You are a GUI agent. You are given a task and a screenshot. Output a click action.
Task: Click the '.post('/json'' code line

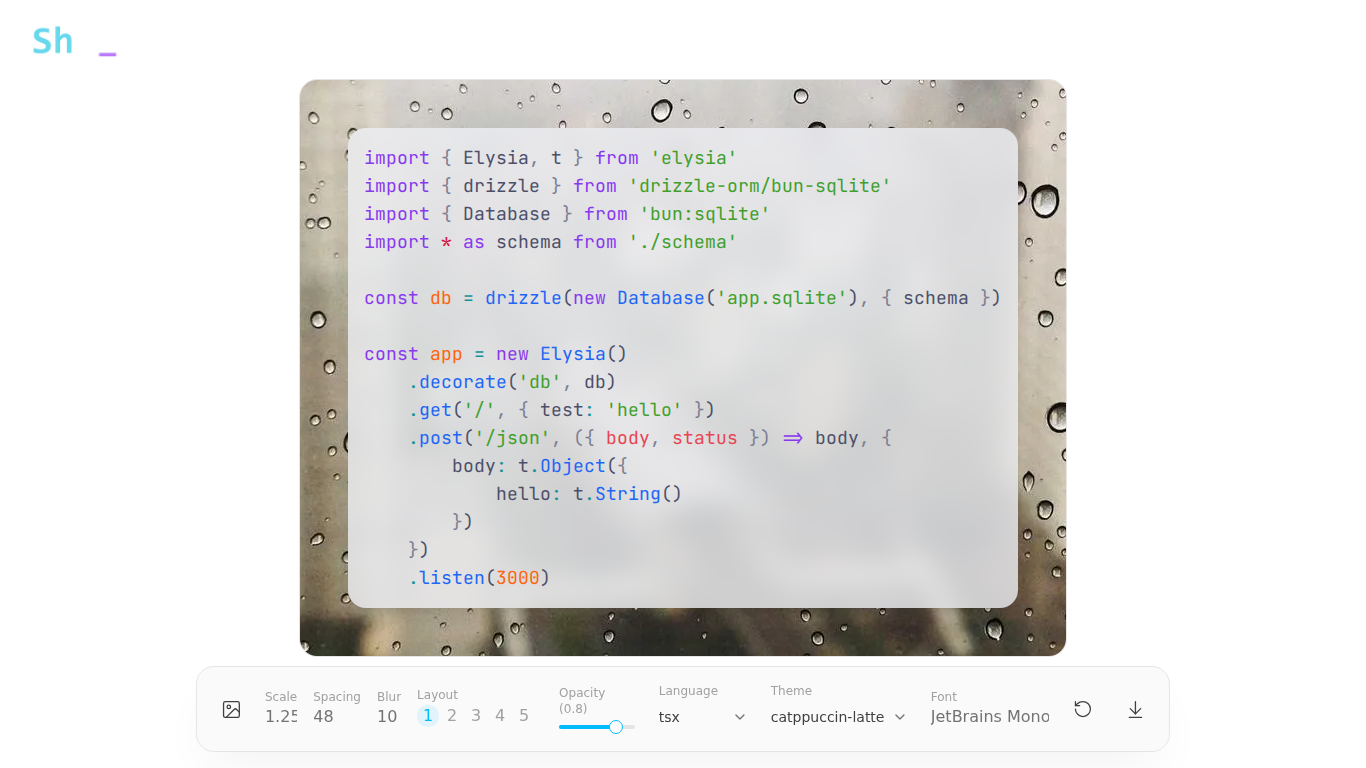[650, 438]
